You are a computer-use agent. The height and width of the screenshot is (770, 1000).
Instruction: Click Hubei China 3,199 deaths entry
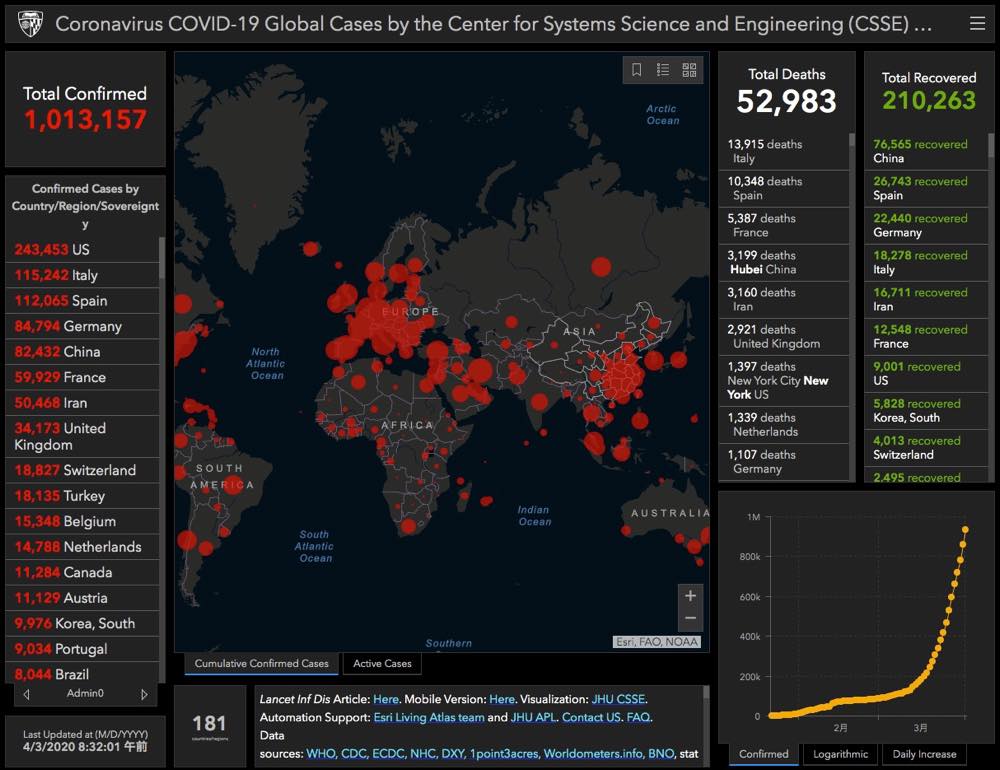coord(784,262)
